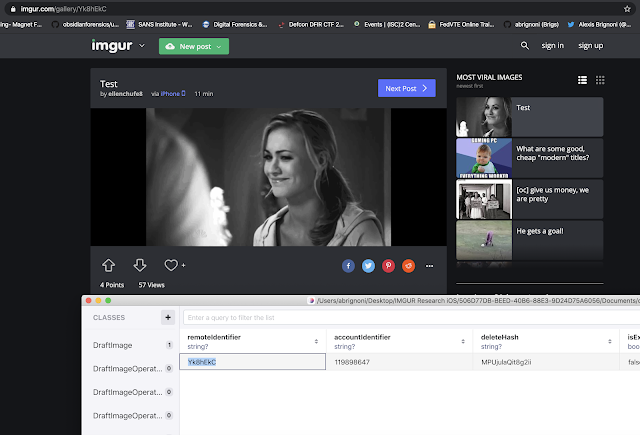Viewport: 640px width, 435px height.
Task: Switch sidebar to grid view
Action: 600,80
